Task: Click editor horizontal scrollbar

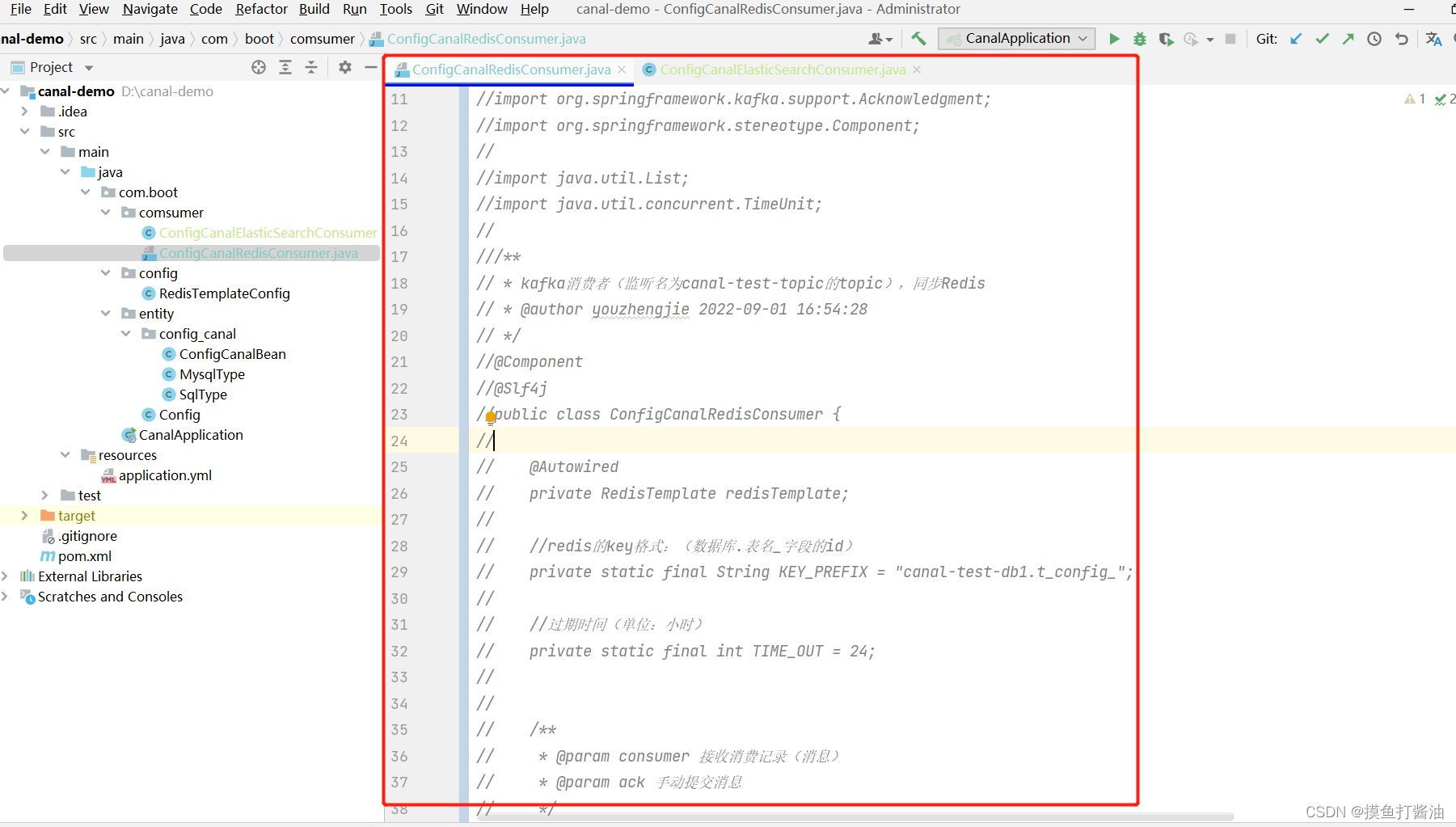Action: click(x=855, y=816)
